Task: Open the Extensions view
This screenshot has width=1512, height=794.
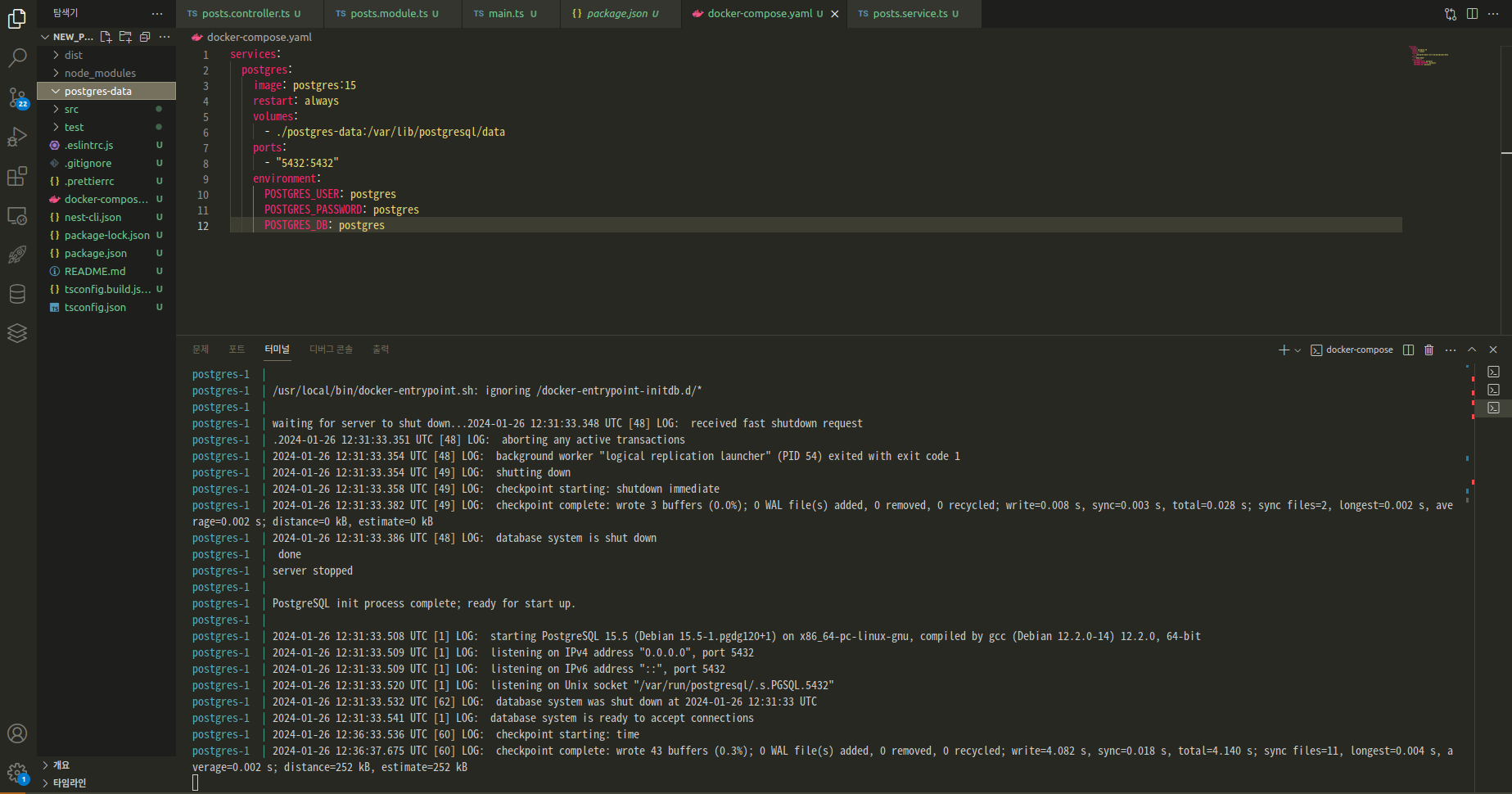Action: [x=17, y=176]
